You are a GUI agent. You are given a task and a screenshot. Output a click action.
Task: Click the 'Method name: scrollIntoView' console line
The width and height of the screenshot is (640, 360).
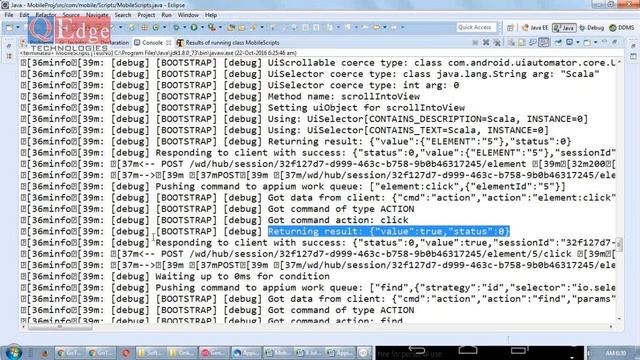click(344, 97)
